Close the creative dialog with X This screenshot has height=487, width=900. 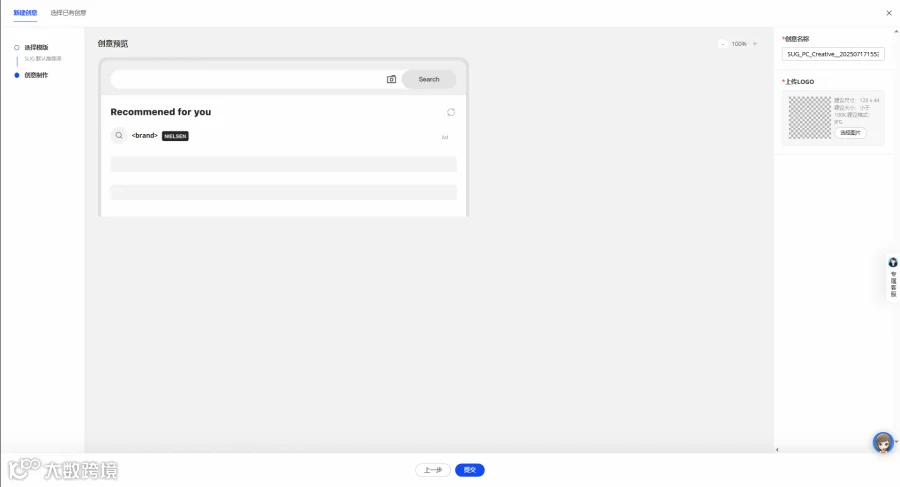(x=889, y=13)
